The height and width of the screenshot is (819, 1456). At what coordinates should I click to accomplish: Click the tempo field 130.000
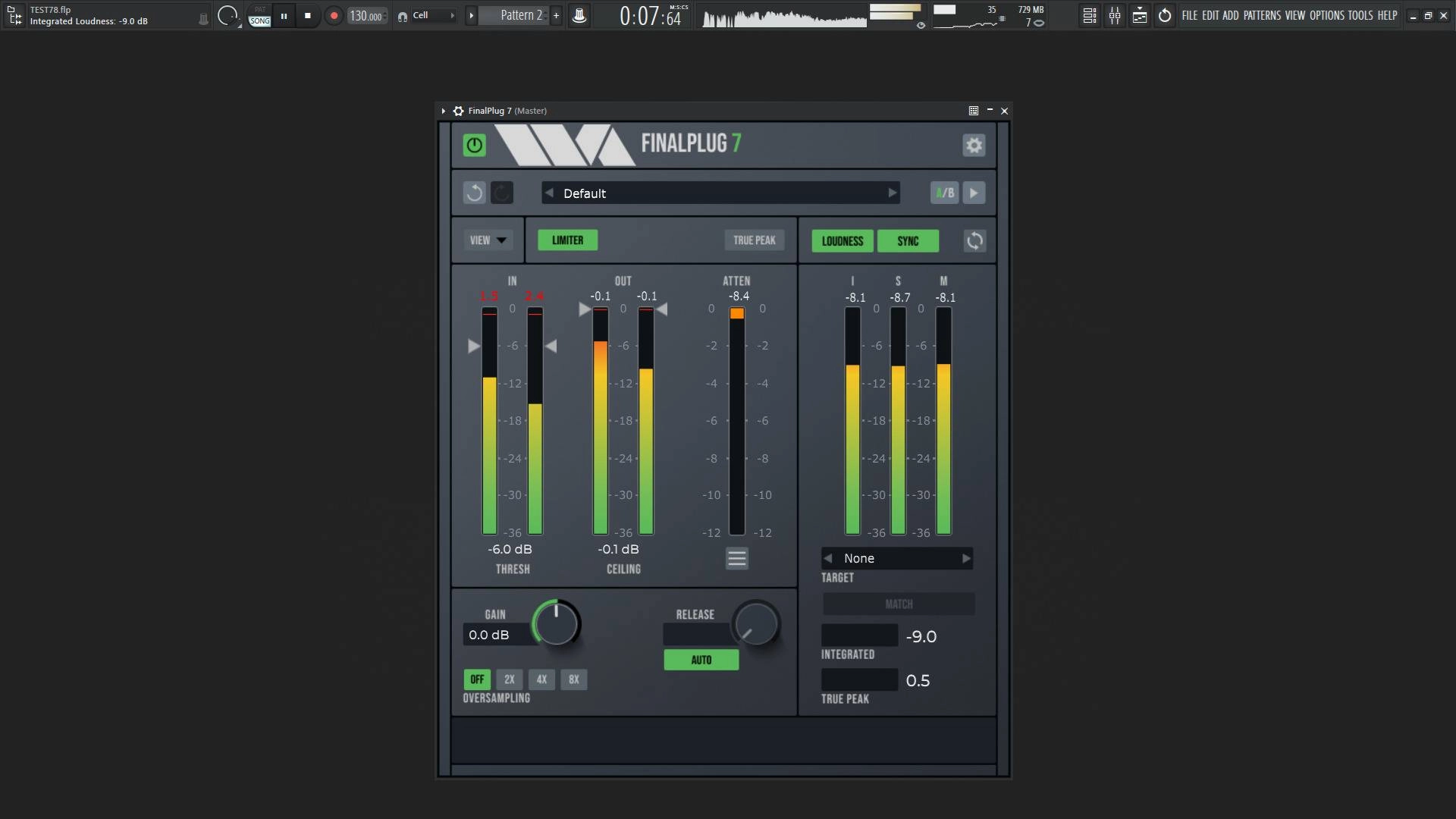(x=367, y=15)
